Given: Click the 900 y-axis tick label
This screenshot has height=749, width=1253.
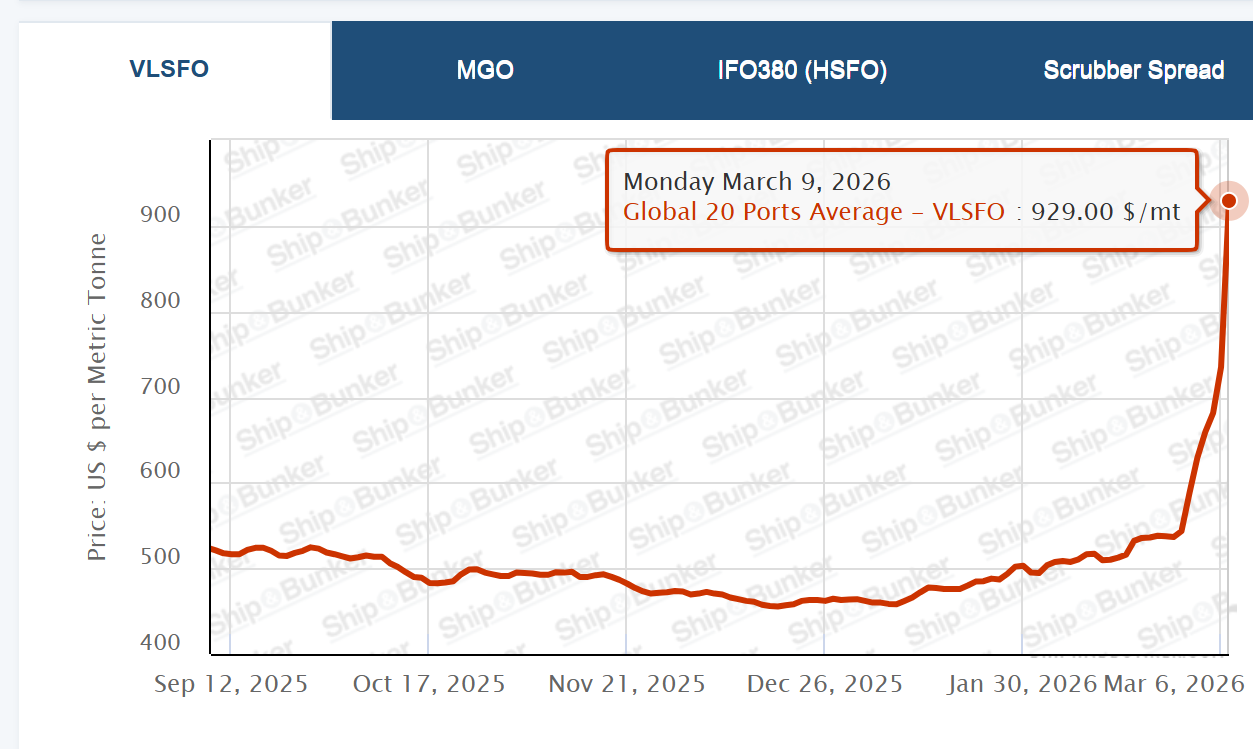Looking at the screenshot, I should (x=160, y=215).
